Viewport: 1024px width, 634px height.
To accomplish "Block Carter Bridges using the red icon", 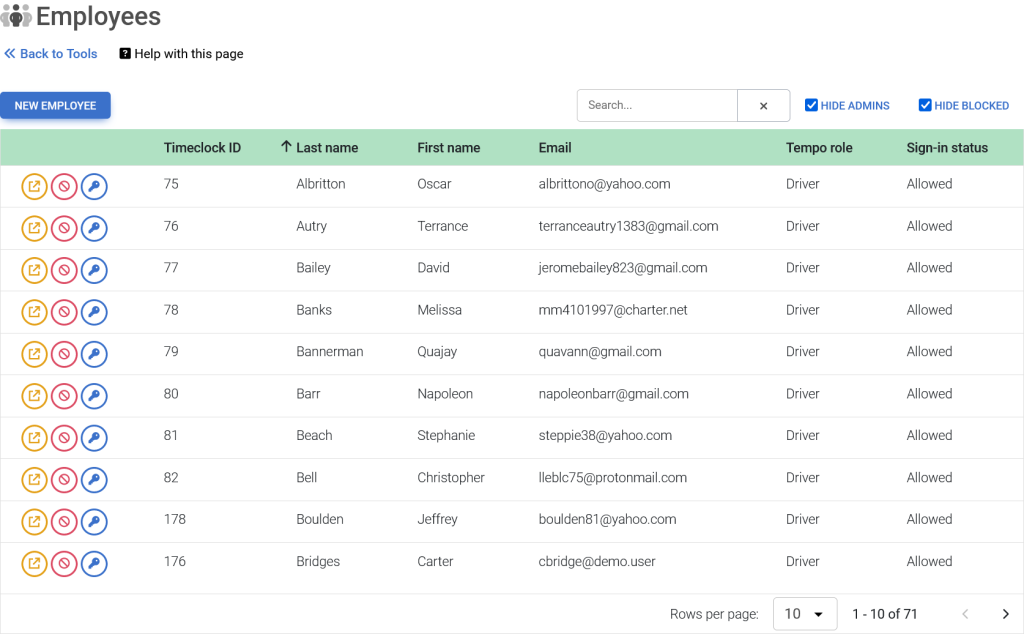I will coord(64,564).
